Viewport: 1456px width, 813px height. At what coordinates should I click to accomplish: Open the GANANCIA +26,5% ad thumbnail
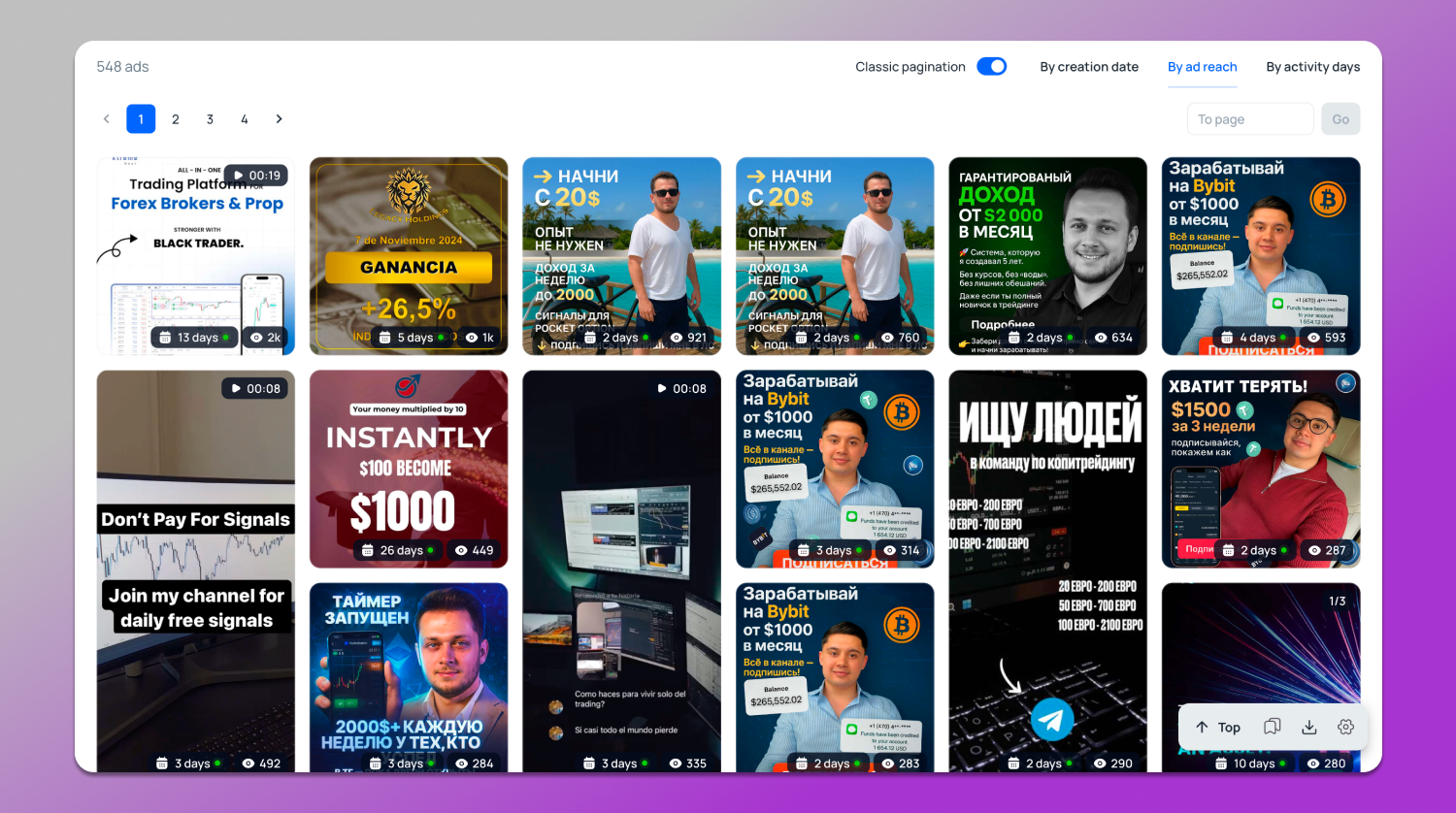(x=409, y=256)
